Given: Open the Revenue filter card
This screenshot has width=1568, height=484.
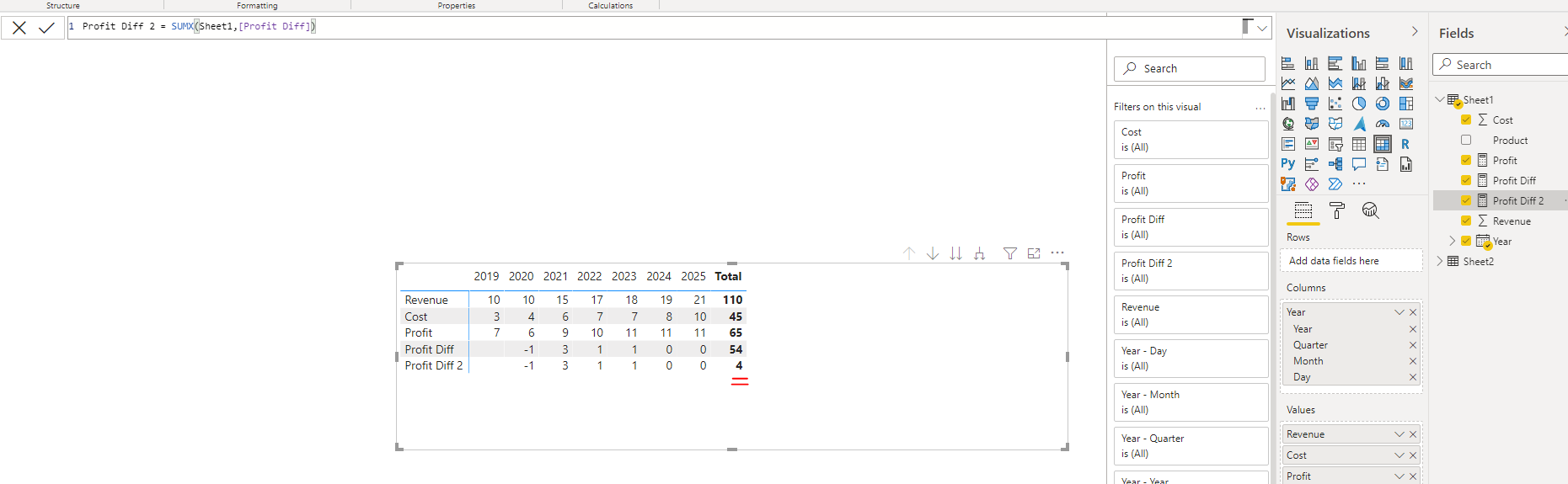Looking at the screenshot, I should pos(1191,315).
